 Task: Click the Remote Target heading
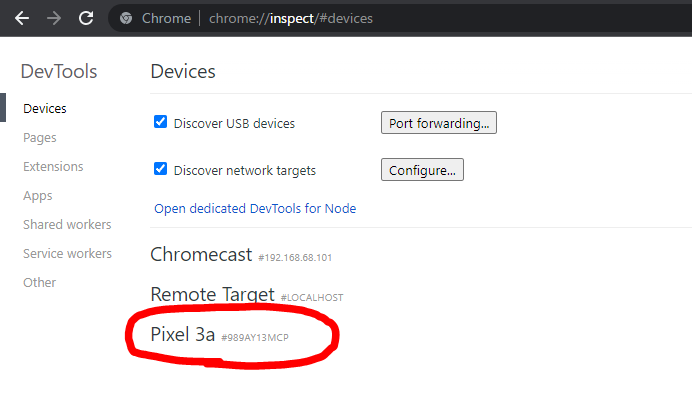click(212, 294)
